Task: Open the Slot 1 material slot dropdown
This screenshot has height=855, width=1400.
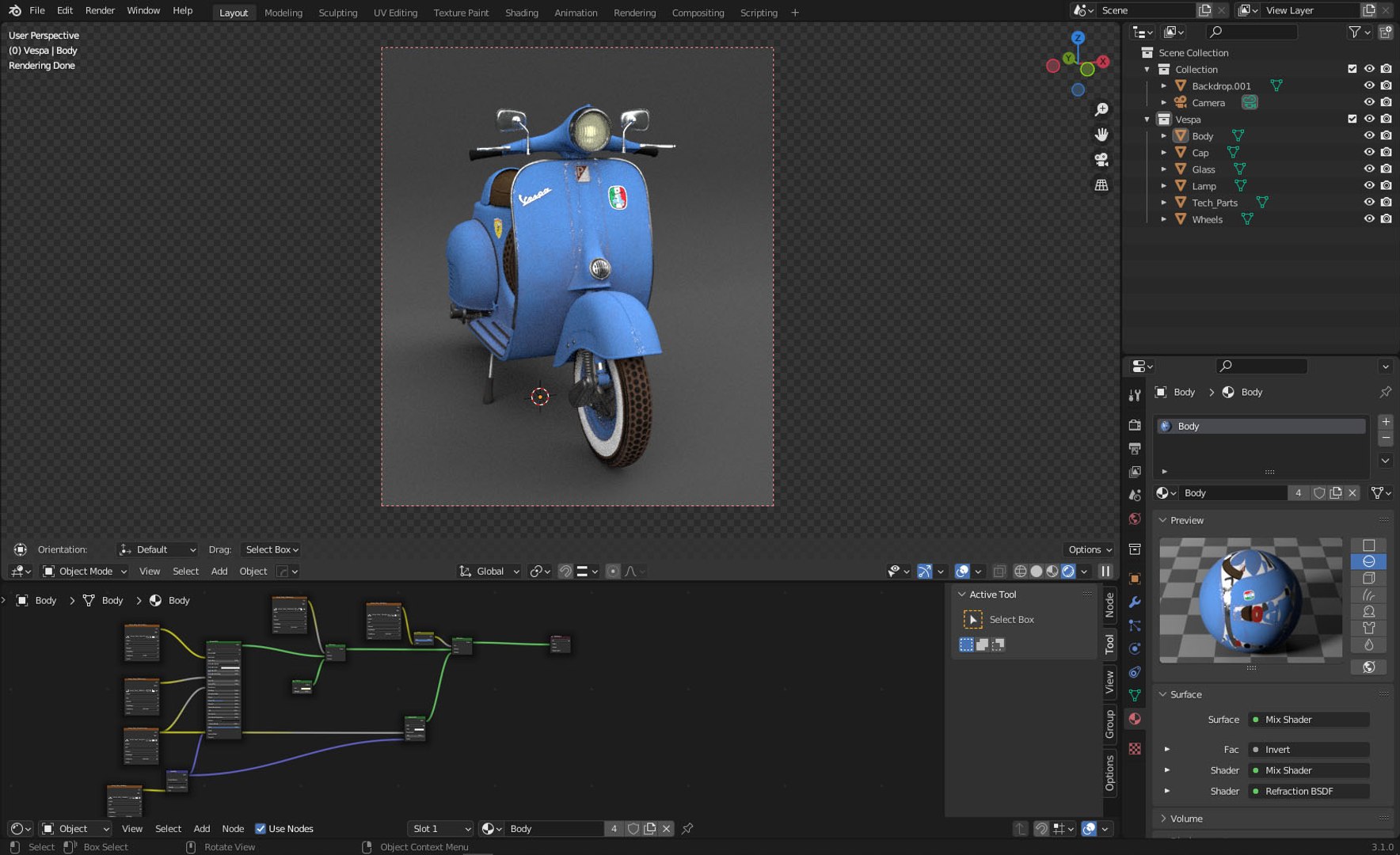Action: pos(441,829)
